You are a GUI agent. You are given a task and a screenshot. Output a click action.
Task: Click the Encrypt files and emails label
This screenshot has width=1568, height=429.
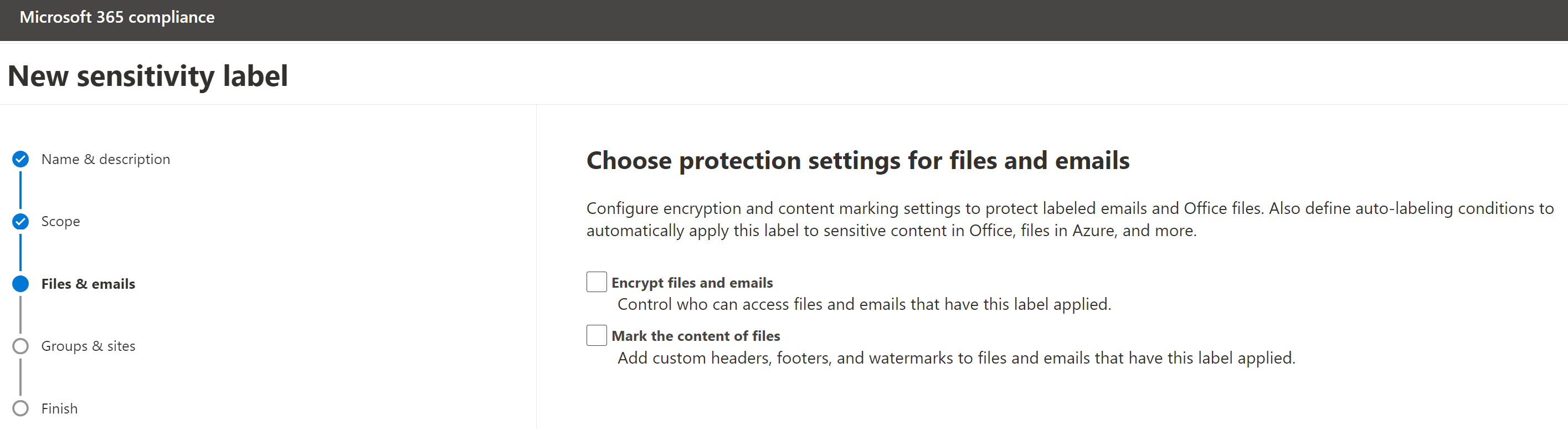pos(692,283)
